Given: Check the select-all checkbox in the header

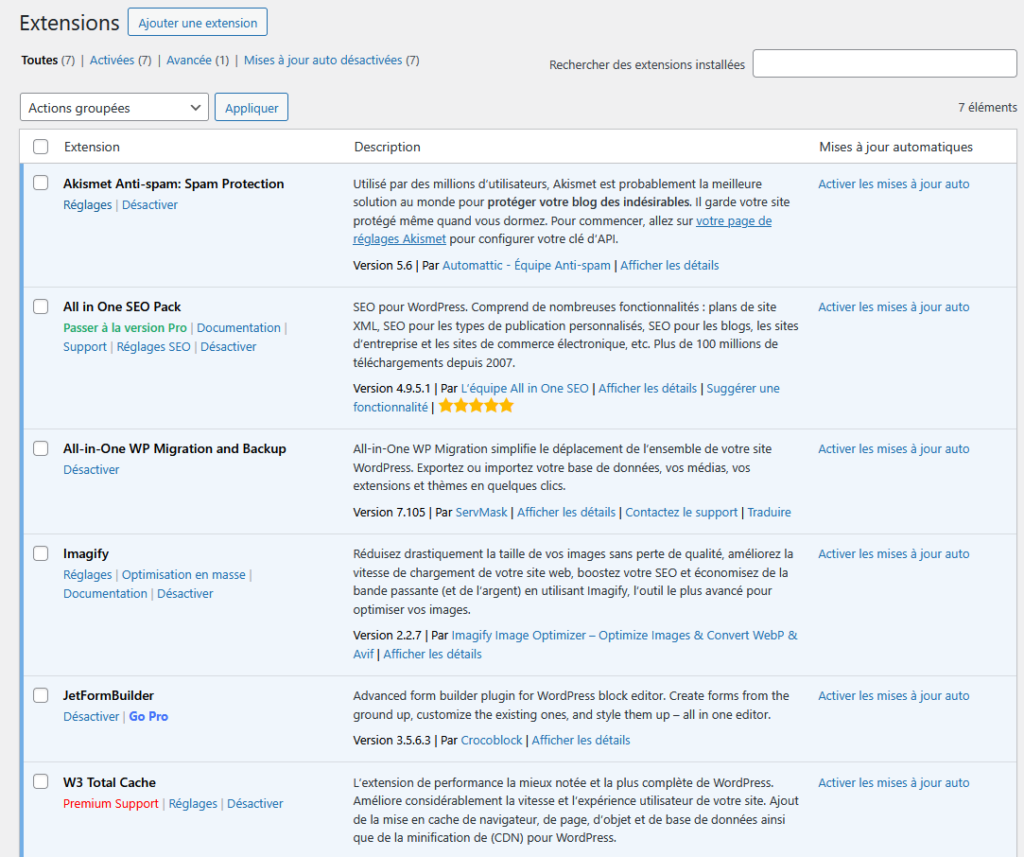Looking at the screenshot, I should [x=40, y=146].
